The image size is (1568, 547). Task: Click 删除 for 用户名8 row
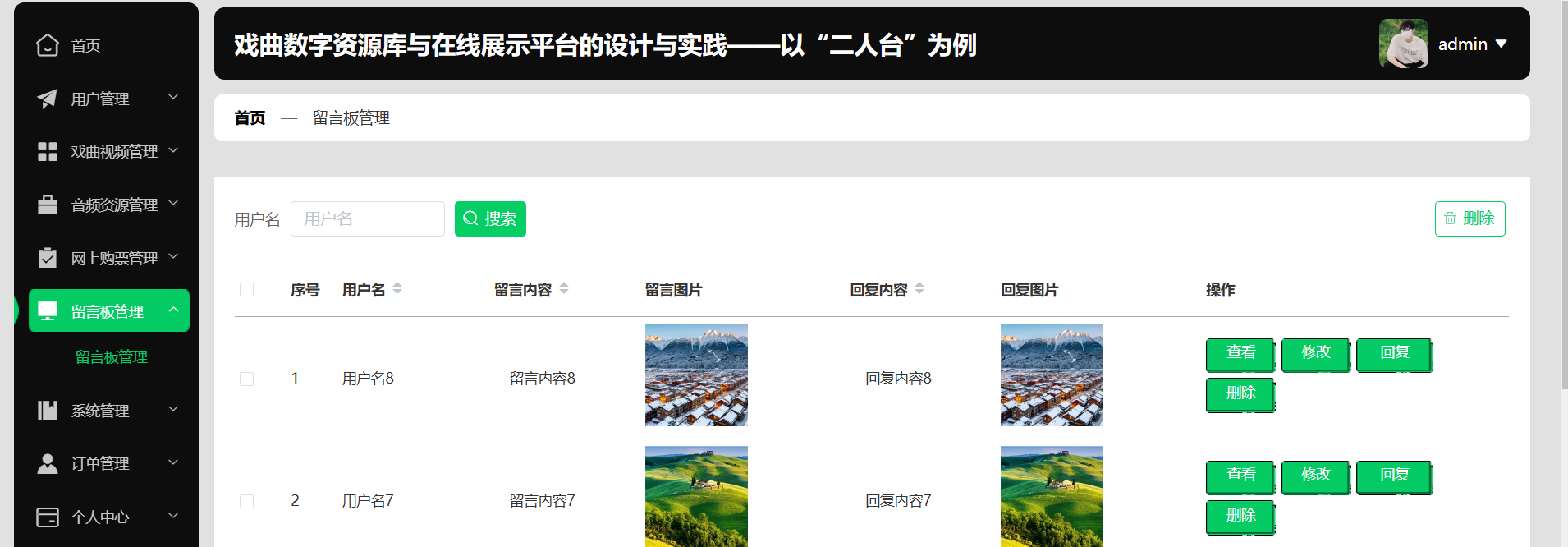pos(1240,394)
